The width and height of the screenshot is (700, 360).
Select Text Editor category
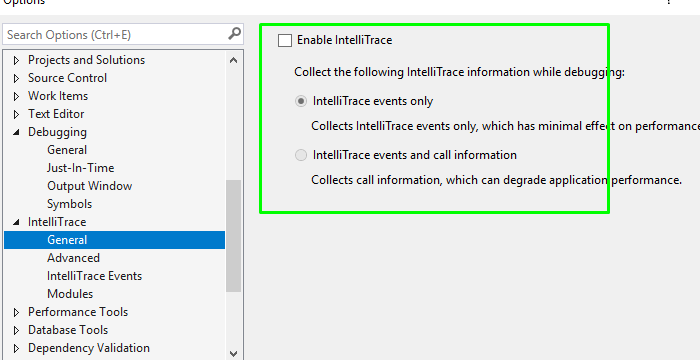[x=56, y=114]
